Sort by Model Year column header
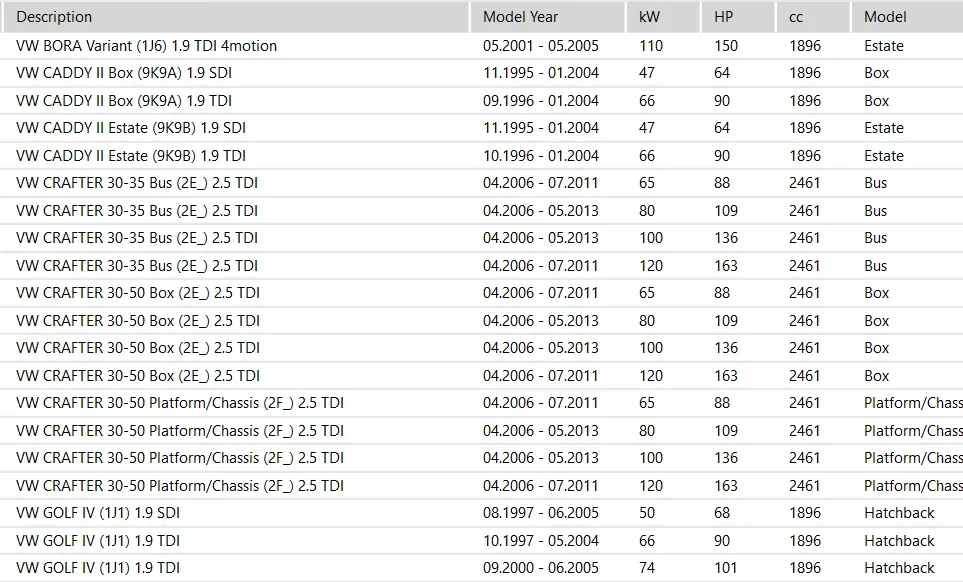 click(x=520, y=17)
